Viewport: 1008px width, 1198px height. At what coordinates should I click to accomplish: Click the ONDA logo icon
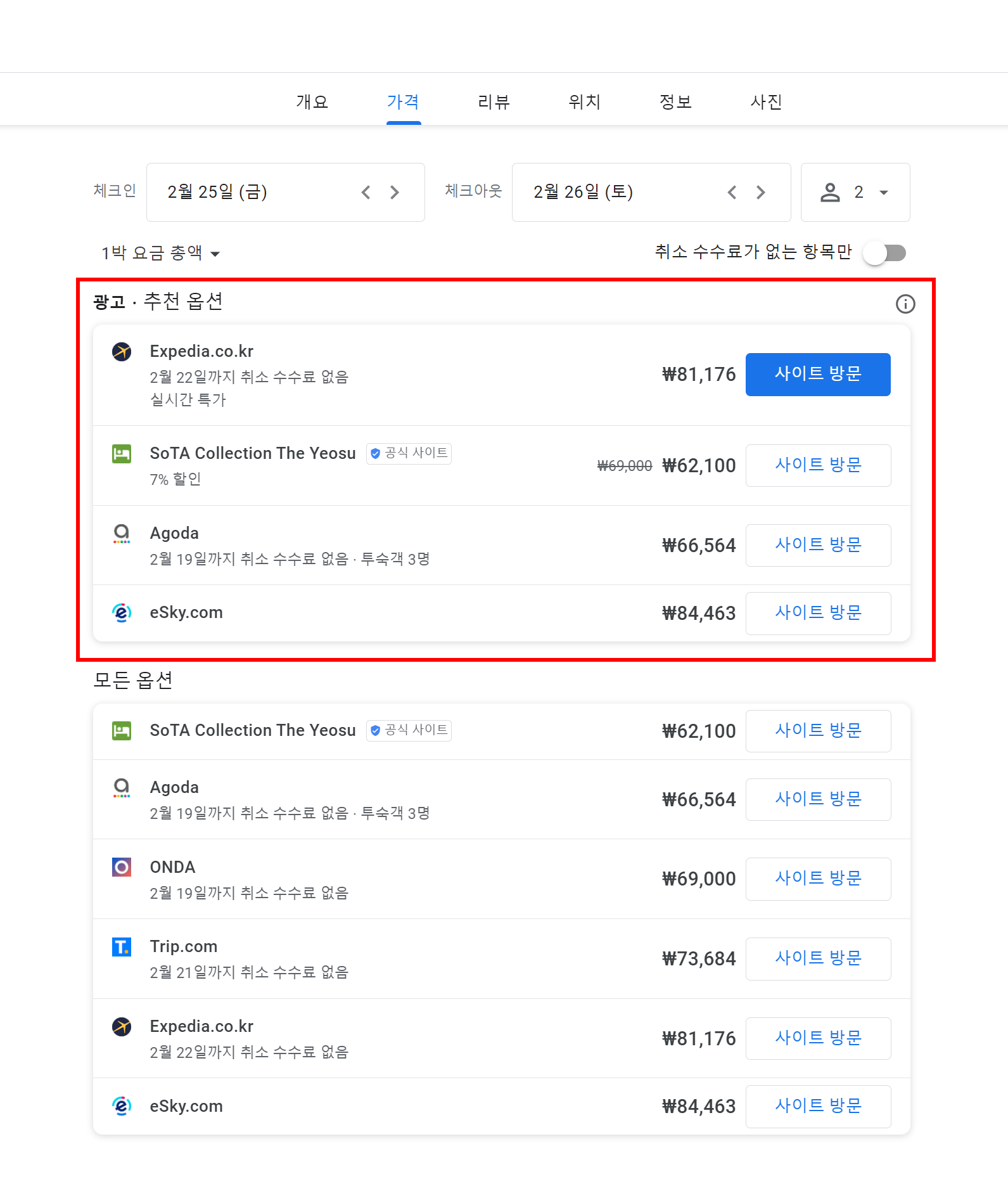(122, 867)
